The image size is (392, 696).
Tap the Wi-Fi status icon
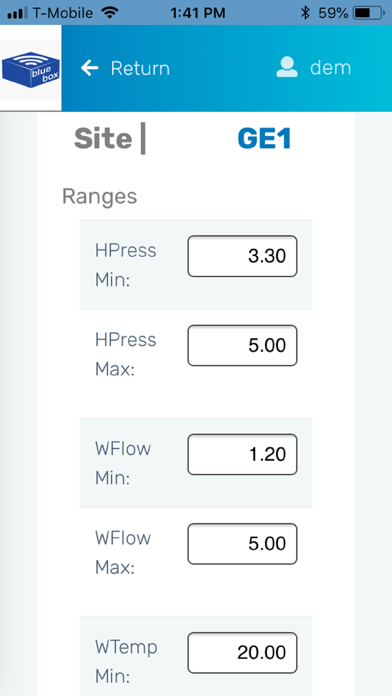tap(110, 13)
